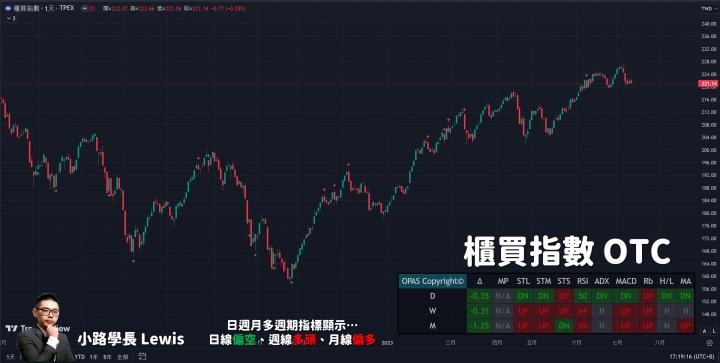Screen dimensions: 720x363
Task: Open the chart settings gear icon
Action: 709,343
